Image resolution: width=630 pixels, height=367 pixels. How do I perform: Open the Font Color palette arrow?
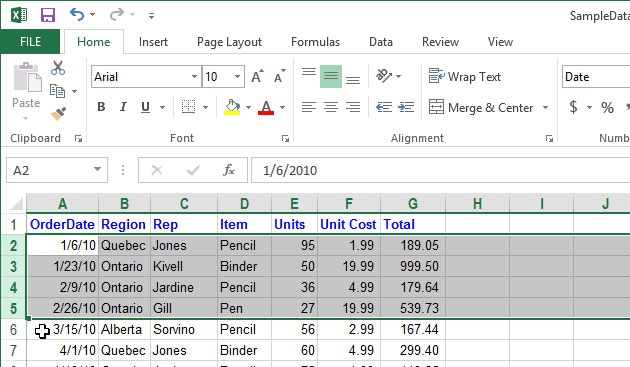282,107
